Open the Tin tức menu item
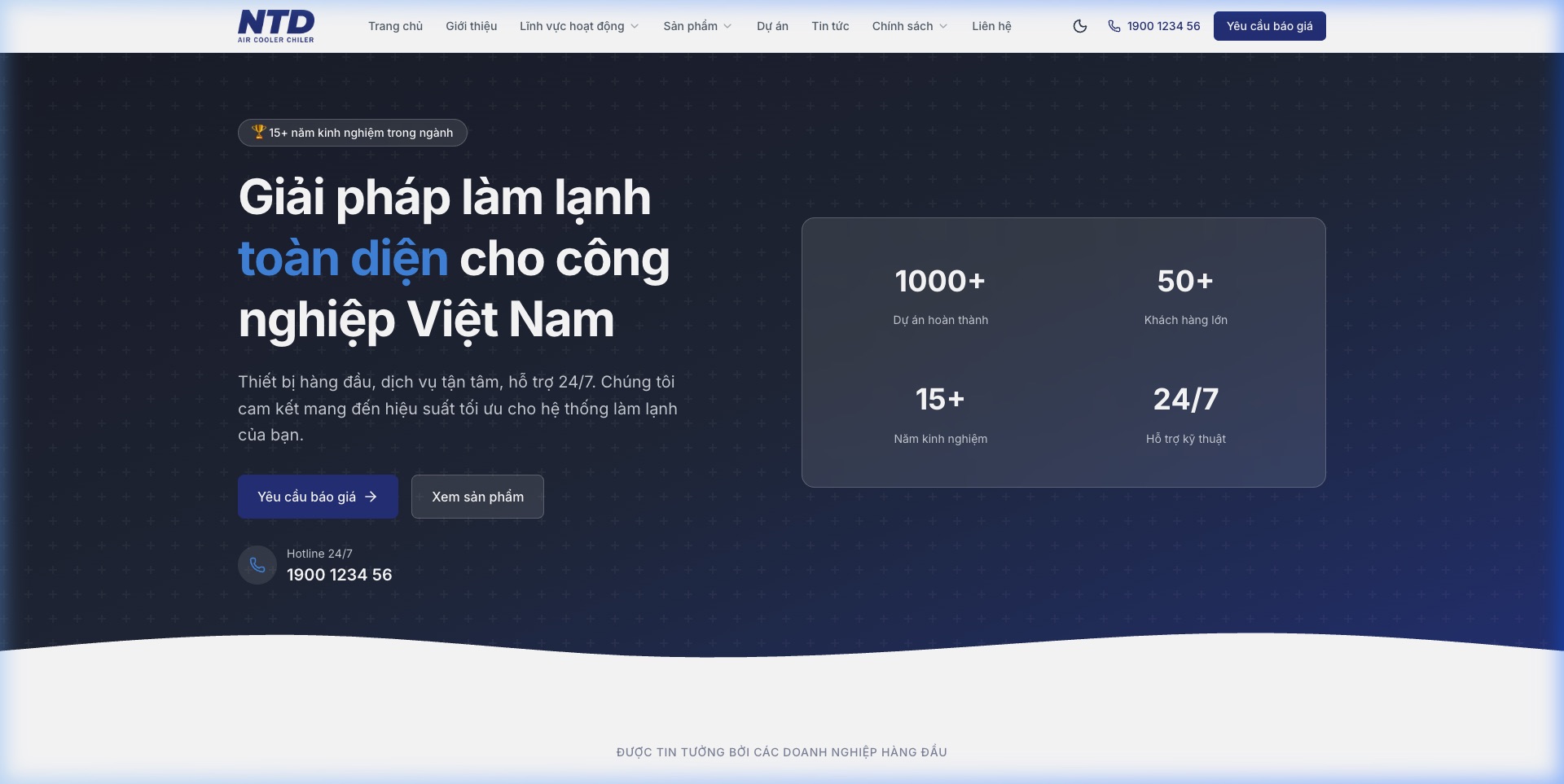The image size is (1564, 784). tap(830, 26)
